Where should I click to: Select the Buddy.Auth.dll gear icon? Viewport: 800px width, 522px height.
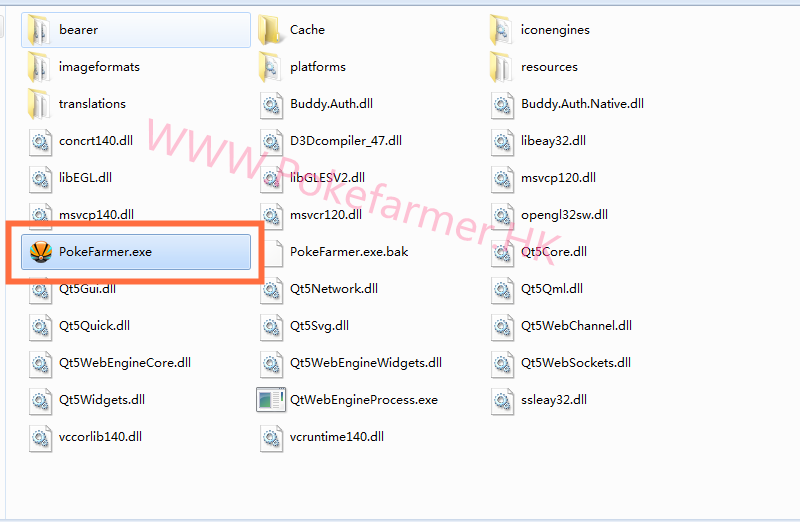271,104
